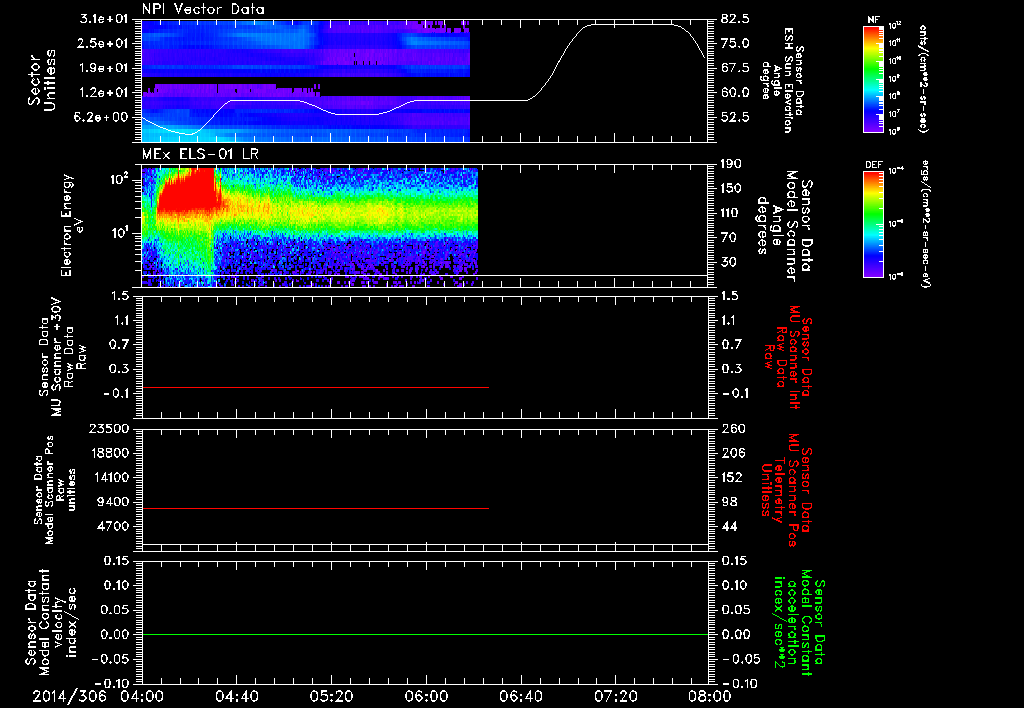
Task: Click the 4700 scanner position tick
Action: point(112,526)
